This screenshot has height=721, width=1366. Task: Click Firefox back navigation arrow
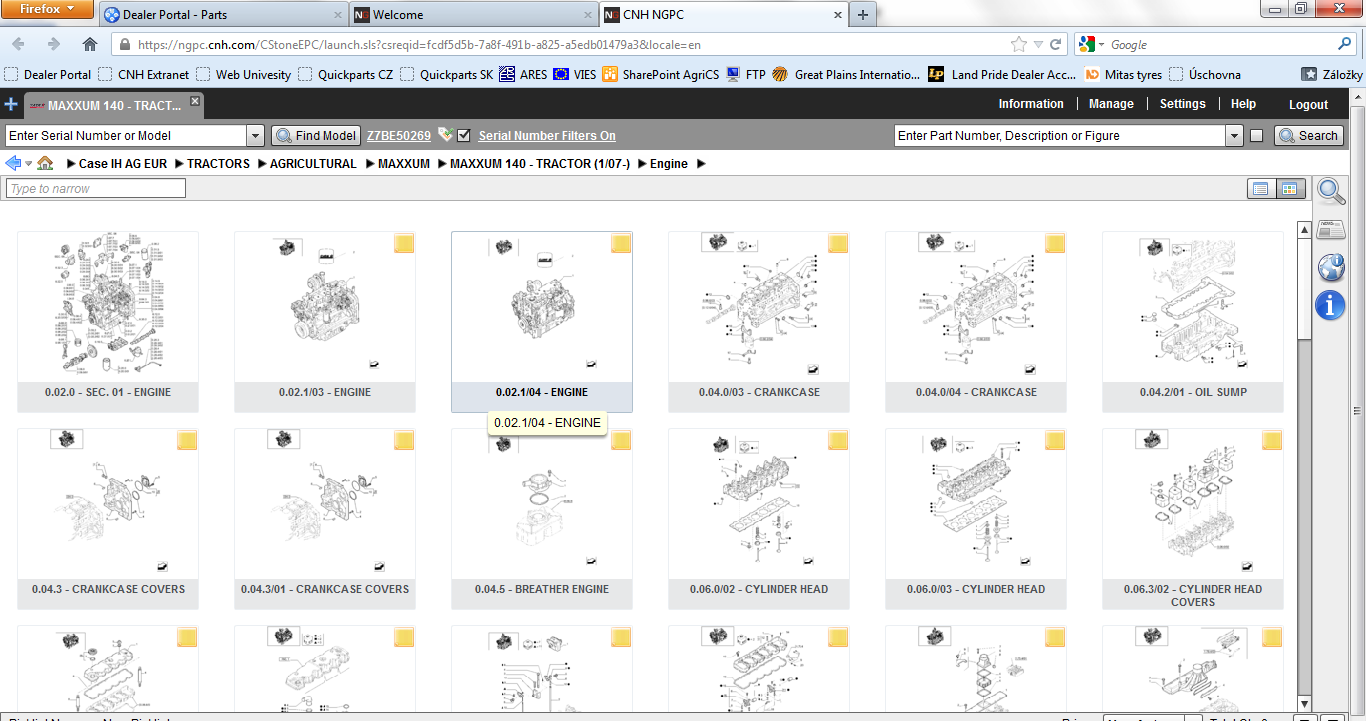(18, 45)
